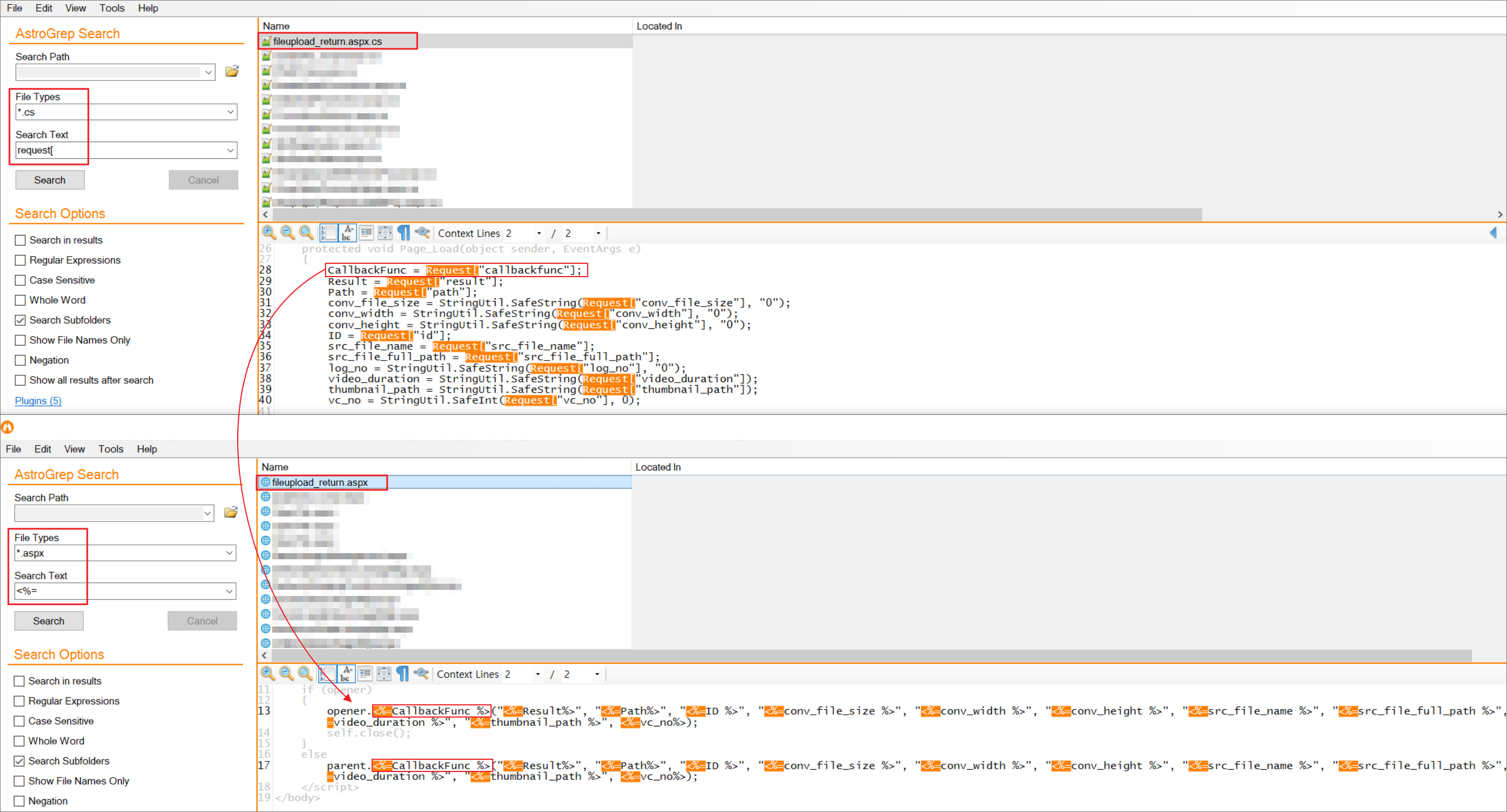Expand File Types dropdown showing *.aspx
The width and height of the screenshot is (1507, 812).
point(229,552)
